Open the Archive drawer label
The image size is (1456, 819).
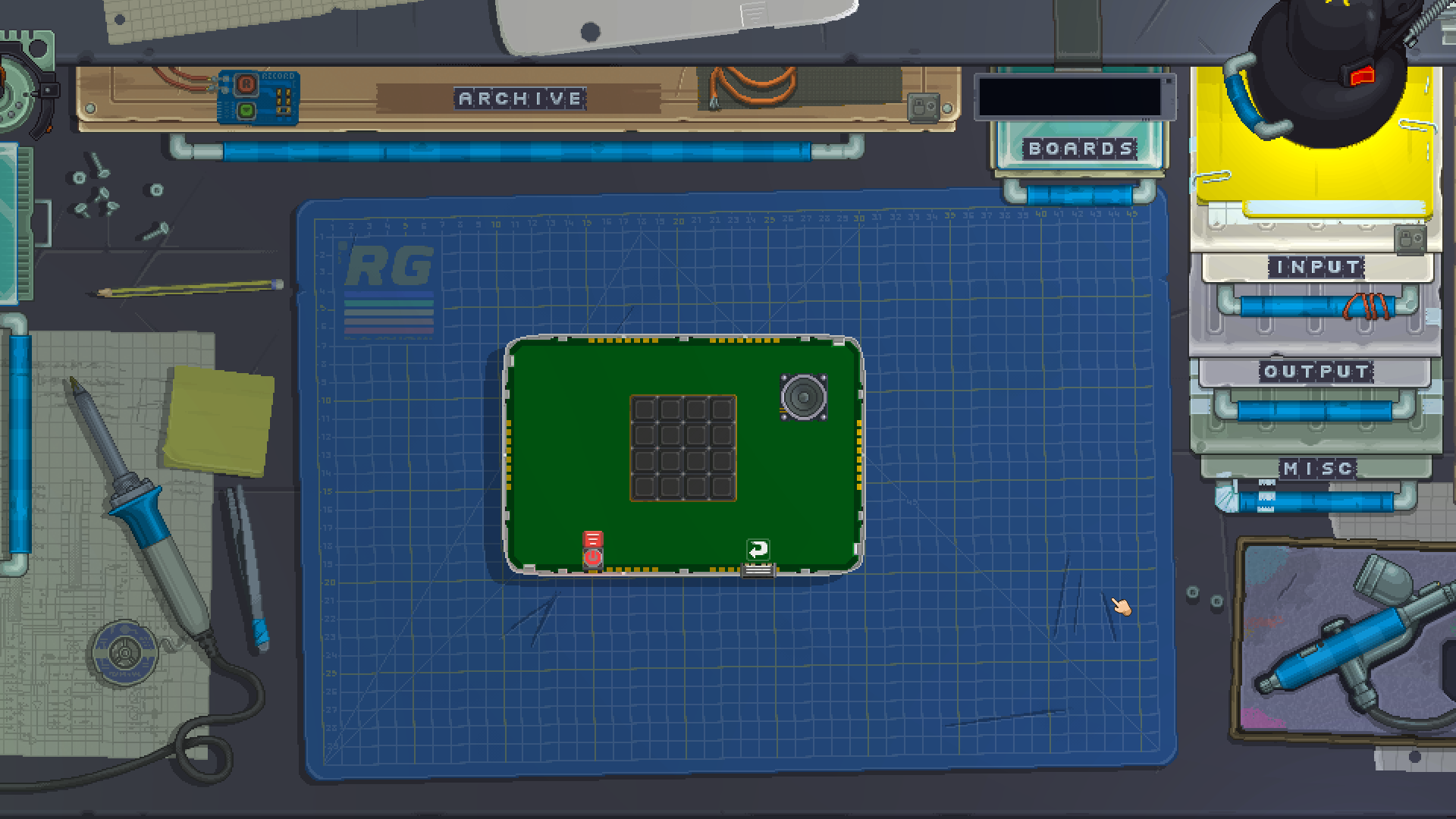click(x=520, y=99)
